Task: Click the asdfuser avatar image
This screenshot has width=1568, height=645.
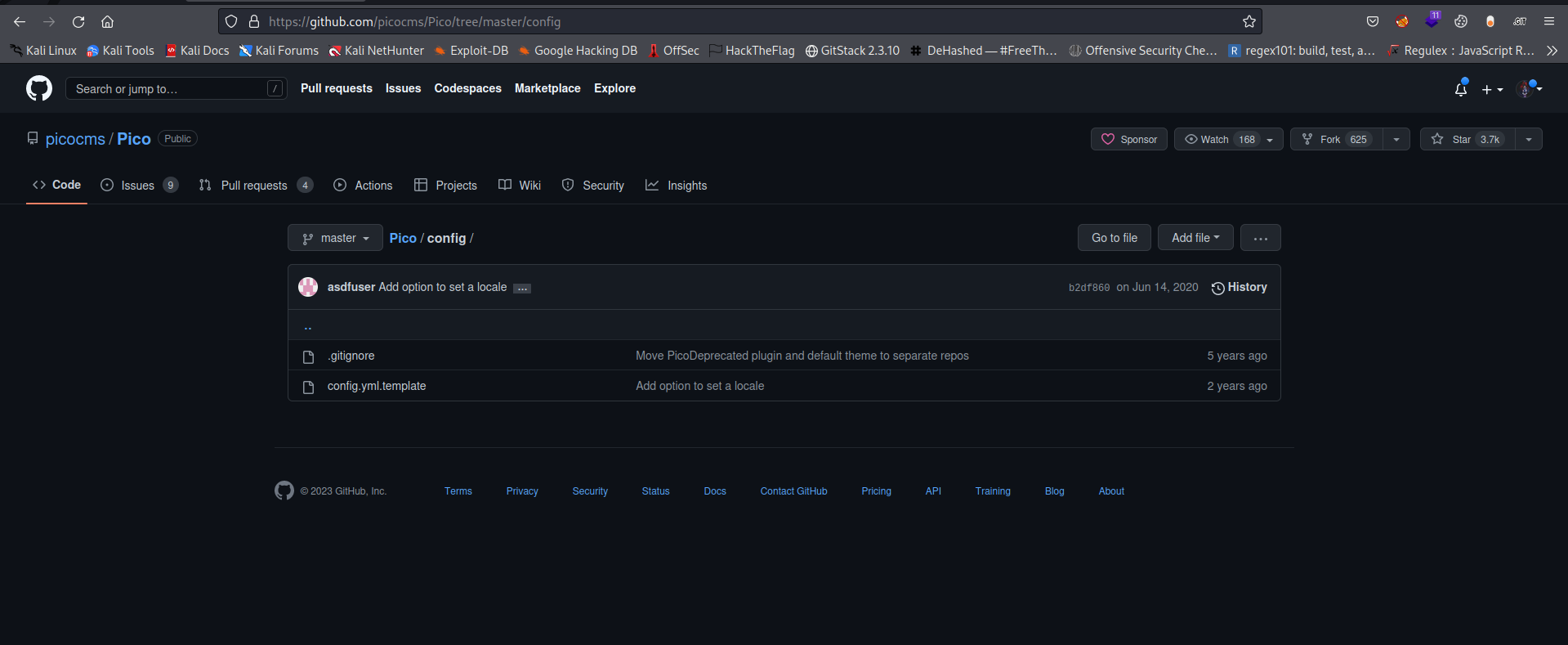Action: tap(308, 287)
